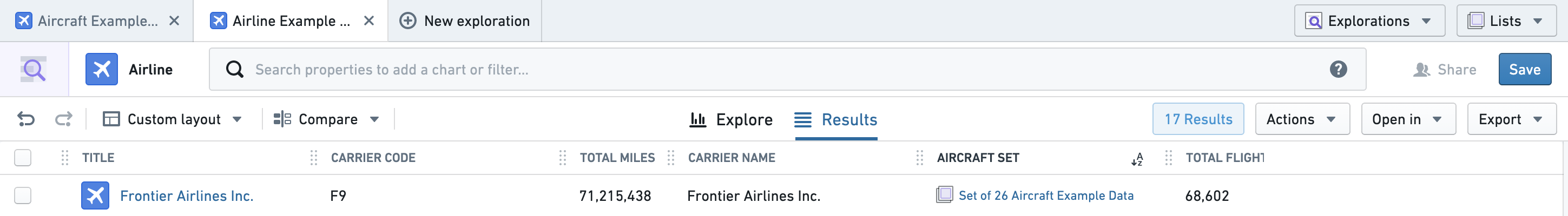Open the search help question mark icon
This screenshot has width=1568, height=216.
tap(1338, 69)
